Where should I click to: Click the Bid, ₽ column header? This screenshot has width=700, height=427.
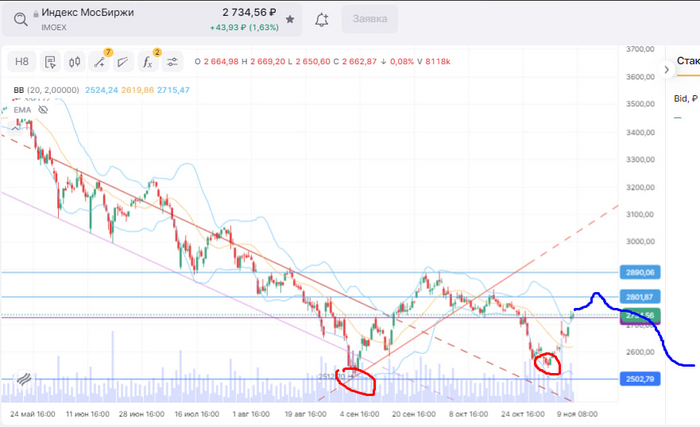686,99
